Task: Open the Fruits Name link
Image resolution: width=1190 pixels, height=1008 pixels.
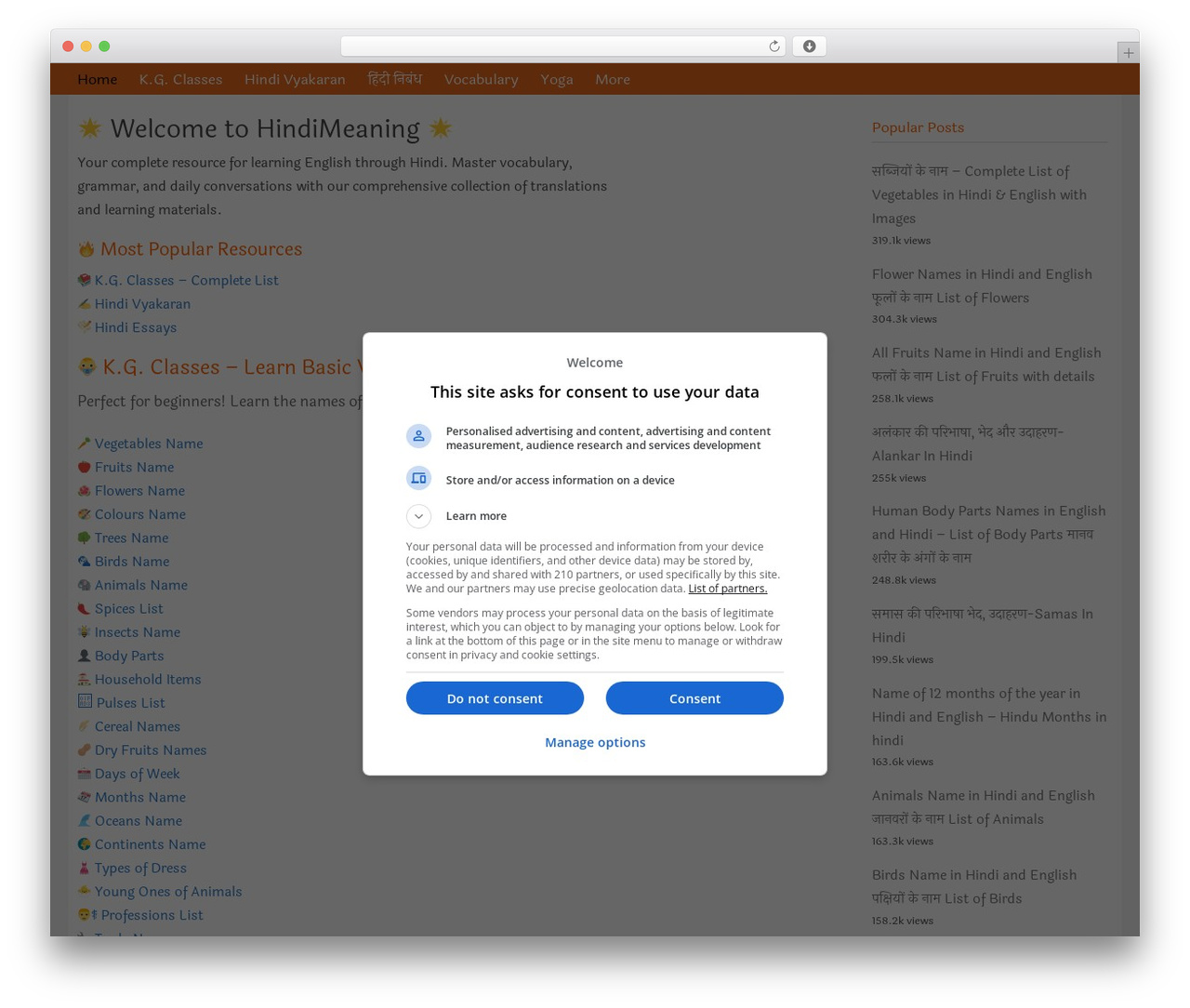Action: 134,467
